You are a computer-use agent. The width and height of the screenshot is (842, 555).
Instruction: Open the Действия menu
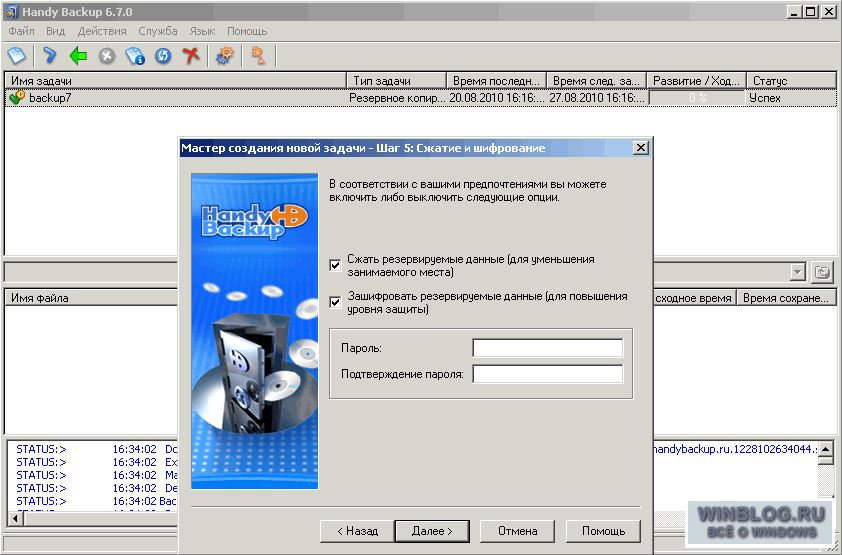(102, 31)
